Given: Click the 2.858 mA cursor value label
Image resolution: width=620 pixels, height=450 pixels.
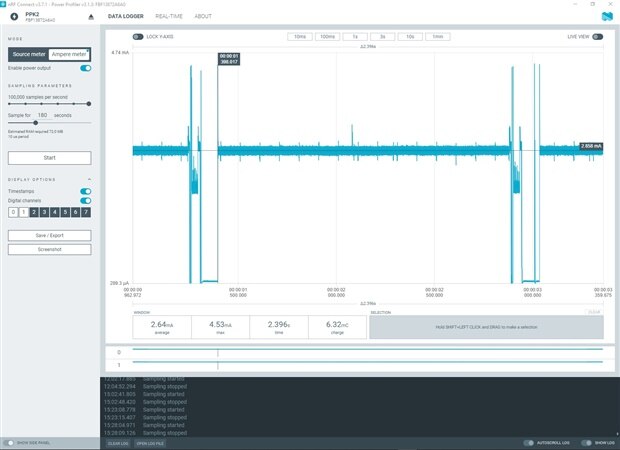Looking at the screenshot, I should 591,146.
